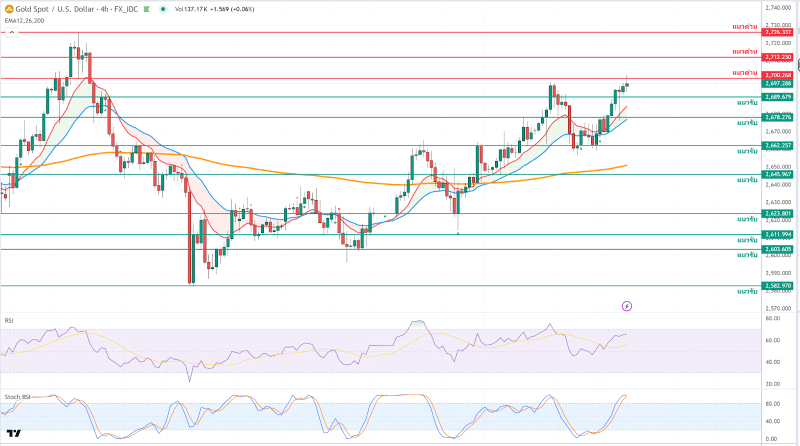The image size is (800, 446).
Task: Select the RSI pane label
Action: 9,320
